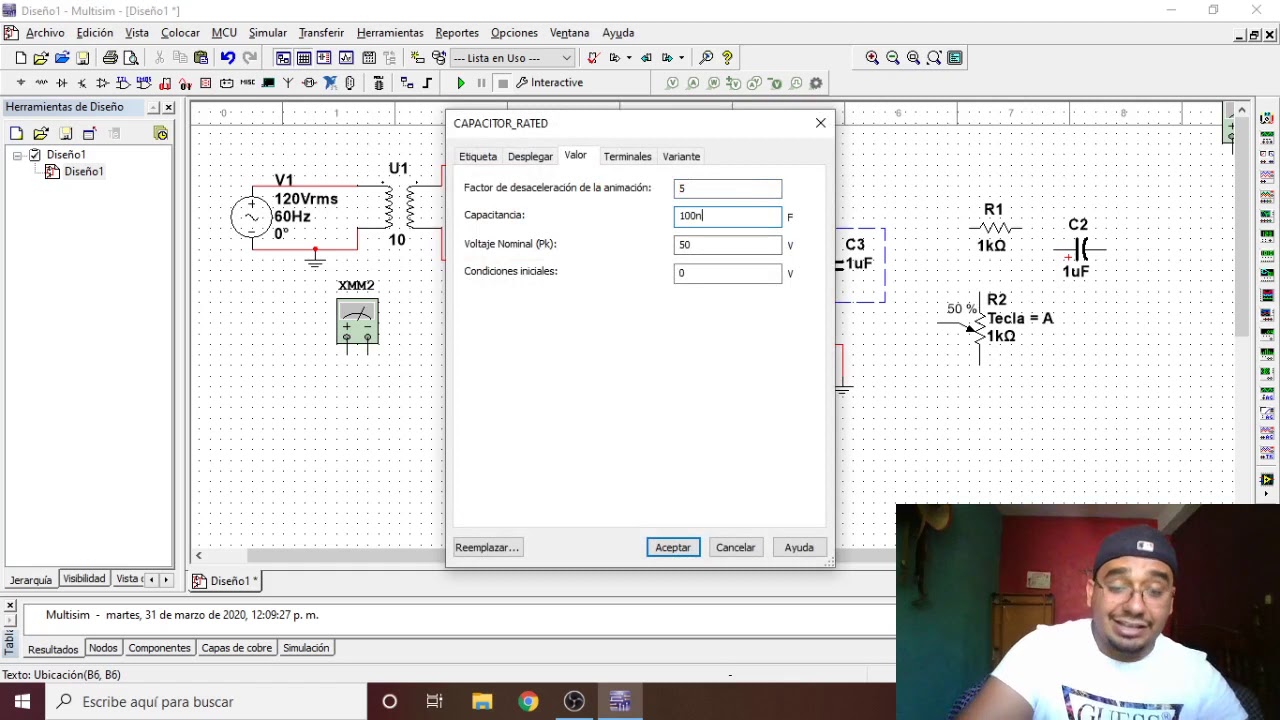Switch to the Desplegar tab

530,157
